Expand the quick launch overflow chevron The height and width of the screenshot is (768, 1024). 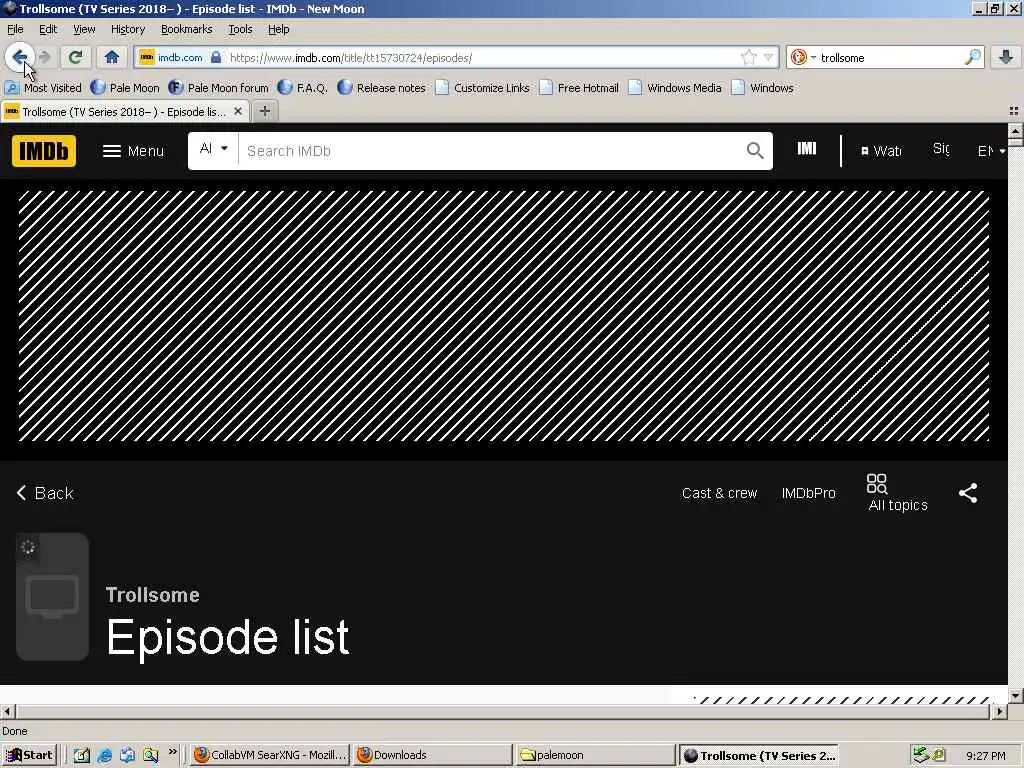(x=172, y=752)
